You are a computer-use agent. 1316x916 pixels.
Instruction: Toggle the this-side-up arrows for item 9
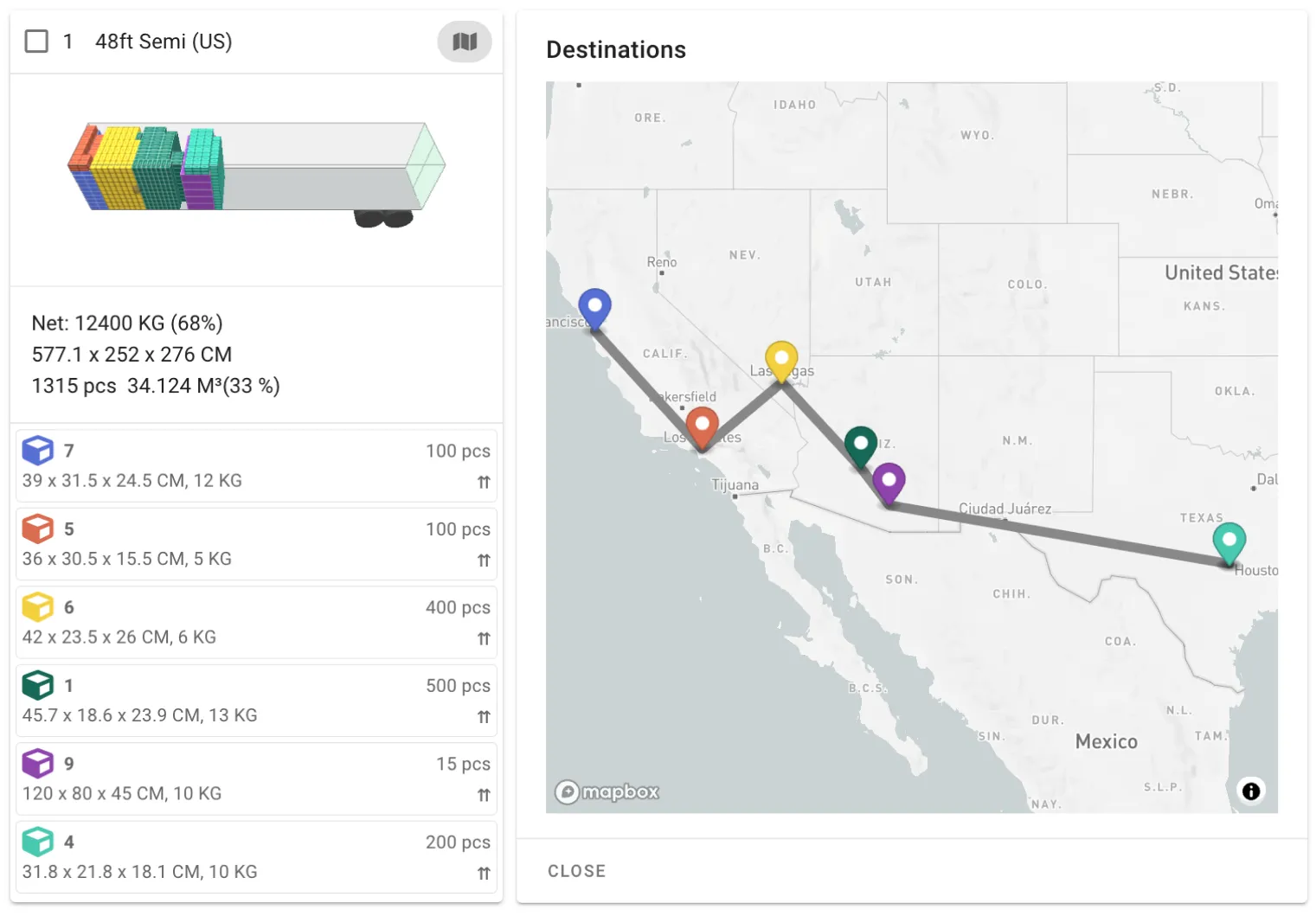pyautogui.click(x=484, y=794)
